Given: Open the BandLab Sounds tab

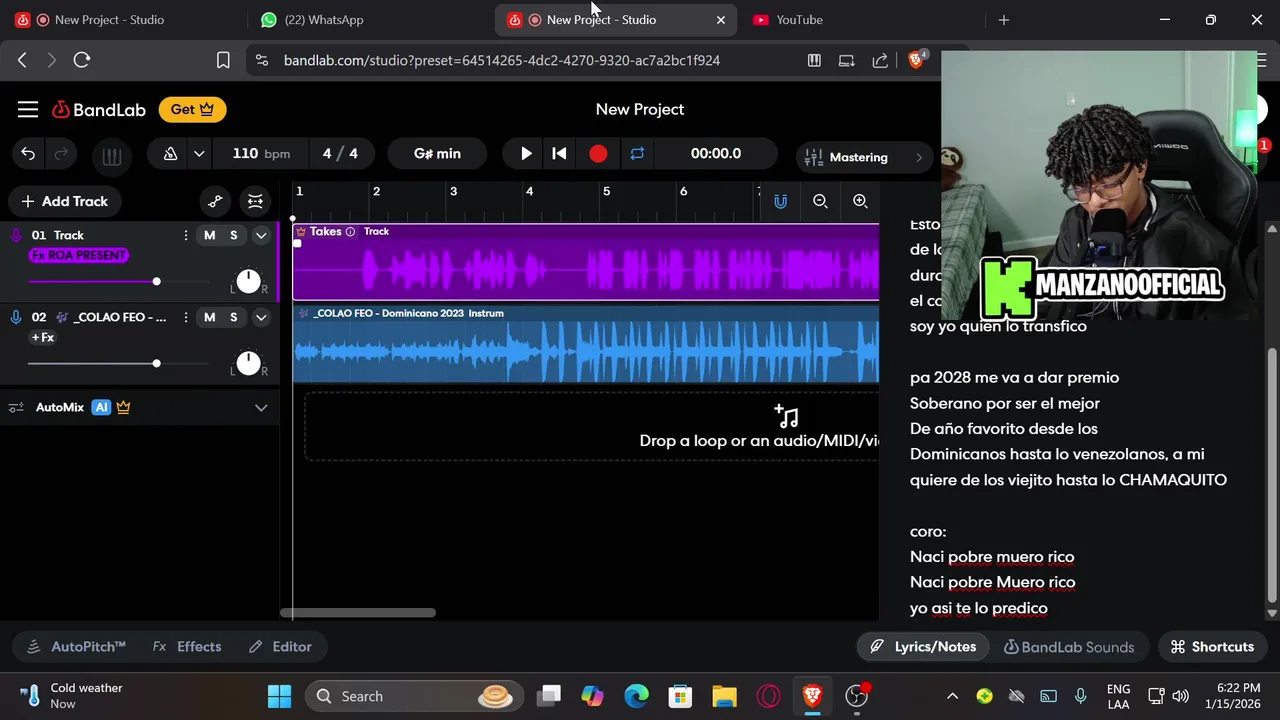Looking at the screenshot, I should pyautogui.click(x=1069, y=646).
